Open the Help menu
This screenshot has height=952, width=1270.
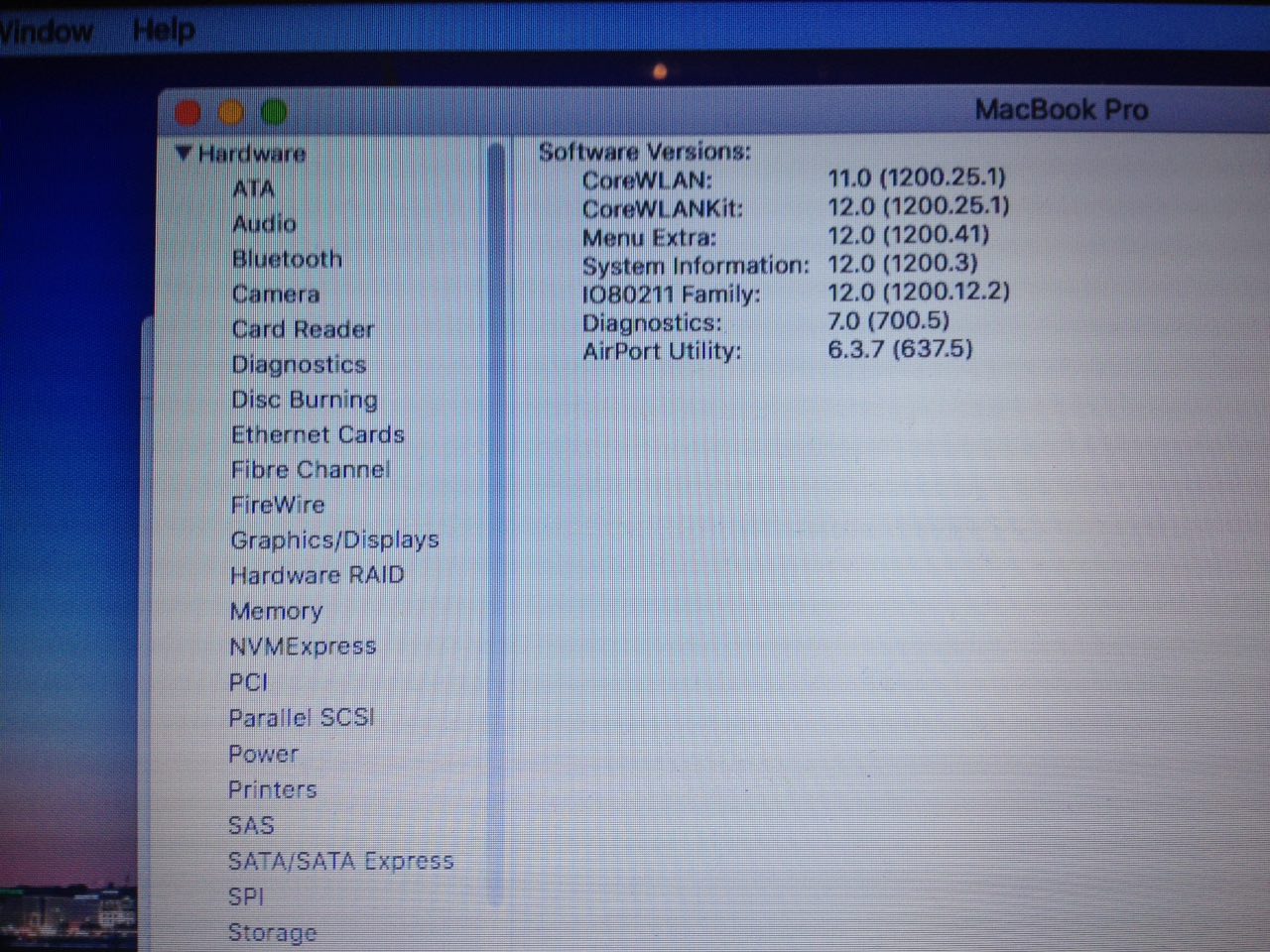tap(164, 31)
